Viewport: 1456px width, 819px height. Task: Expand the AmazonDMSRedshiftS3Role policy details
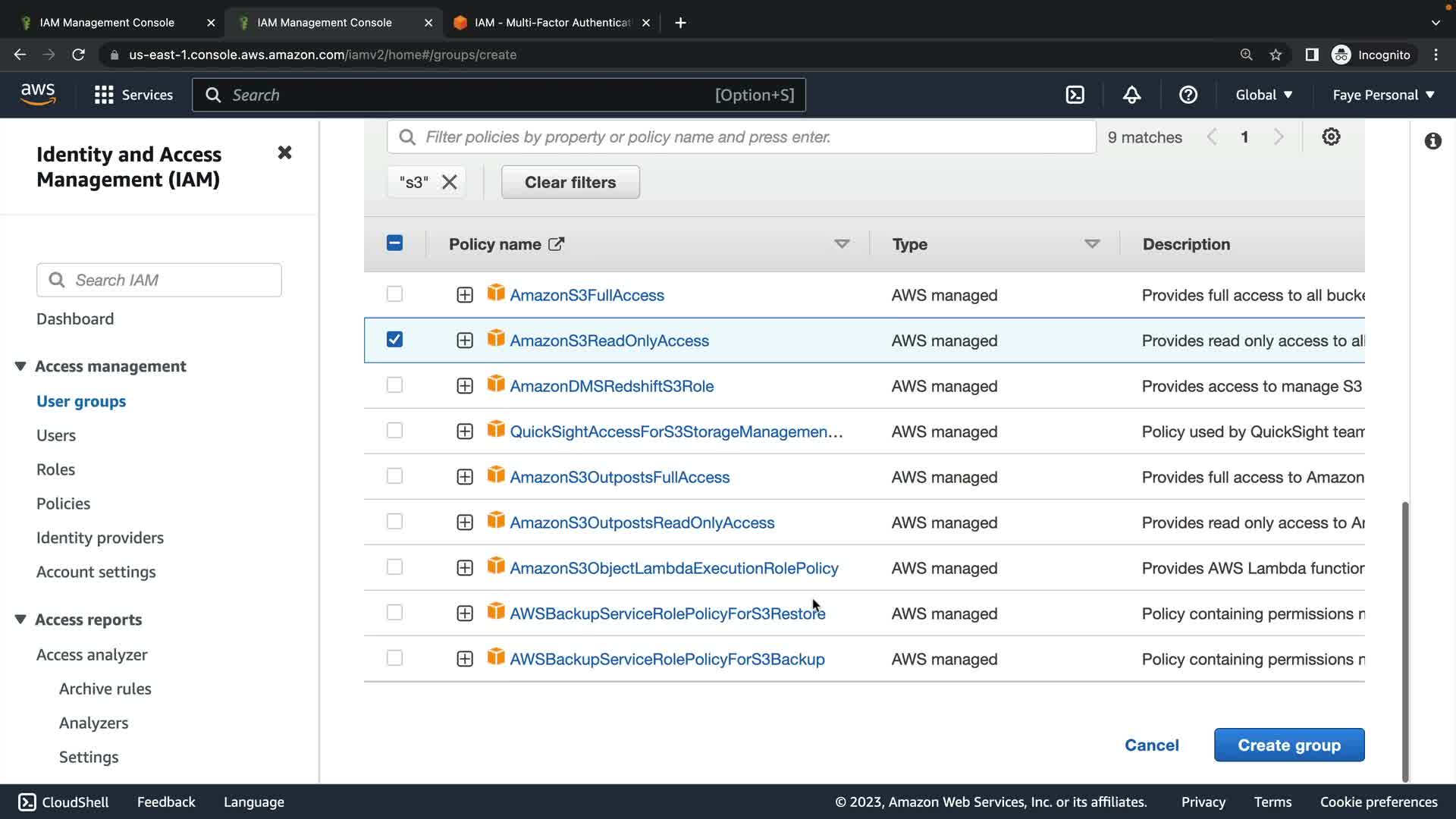[465, 386]
